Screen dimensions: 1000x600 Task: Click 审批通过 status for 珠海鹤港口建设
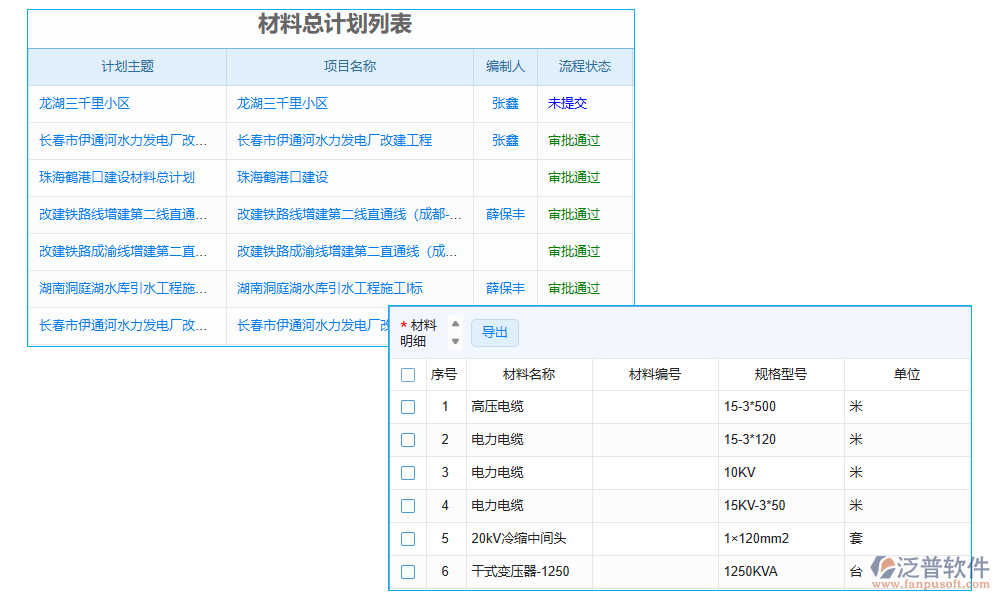tap(574, 177)
